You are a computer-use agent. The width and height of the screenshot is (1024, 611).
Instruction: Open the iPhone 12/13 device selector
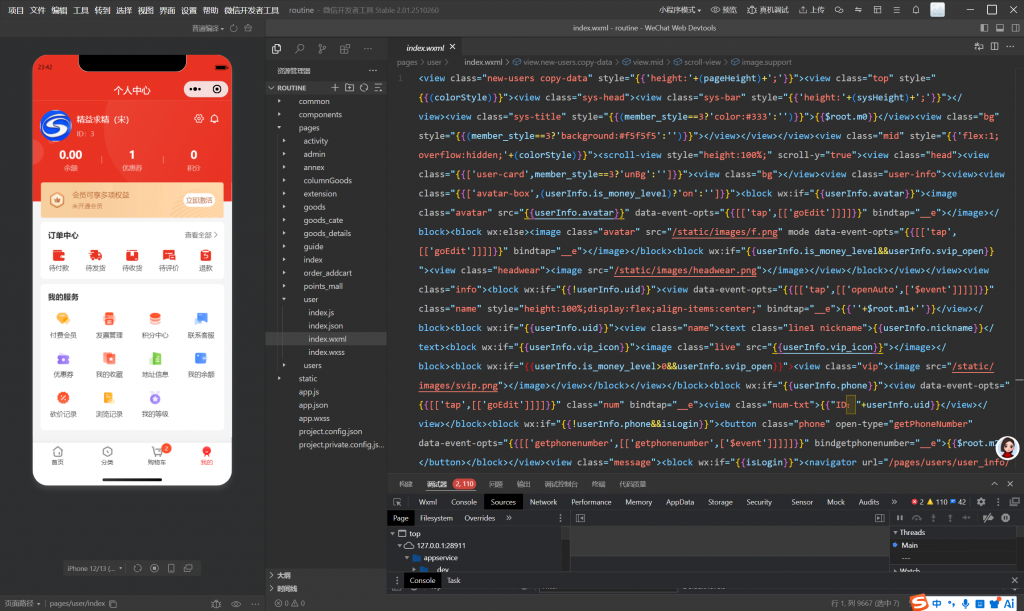(x=95, y=568)
